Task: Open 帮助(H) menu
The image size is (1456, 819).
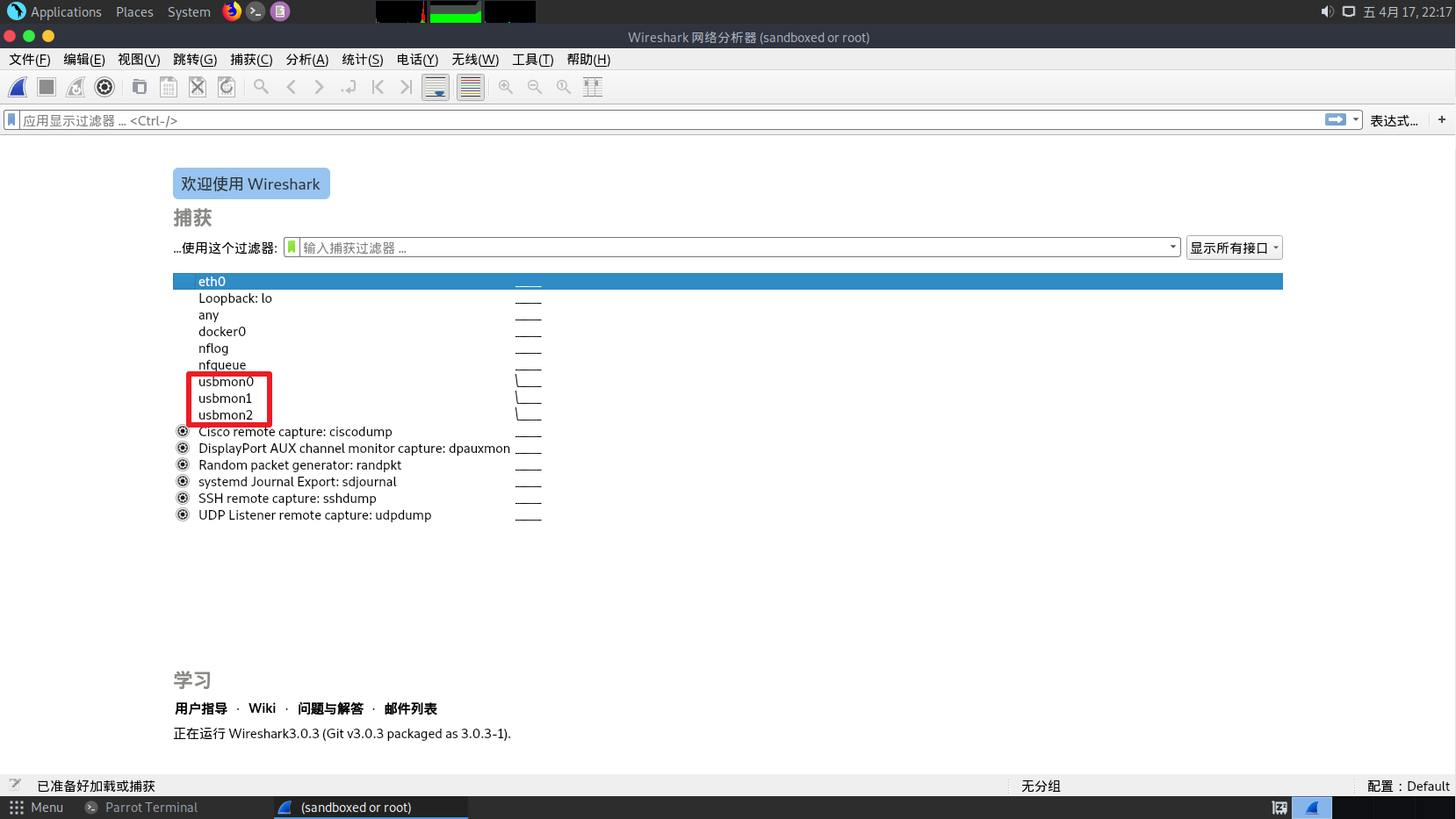Action: click(588, 60)
